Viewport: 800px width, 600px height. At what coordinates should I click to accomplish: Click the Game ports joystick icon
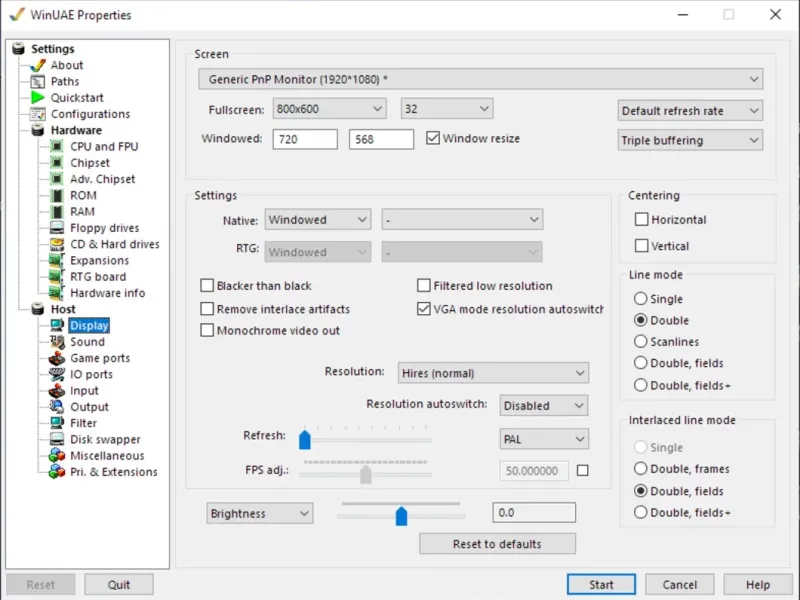[x=57, y=358]
